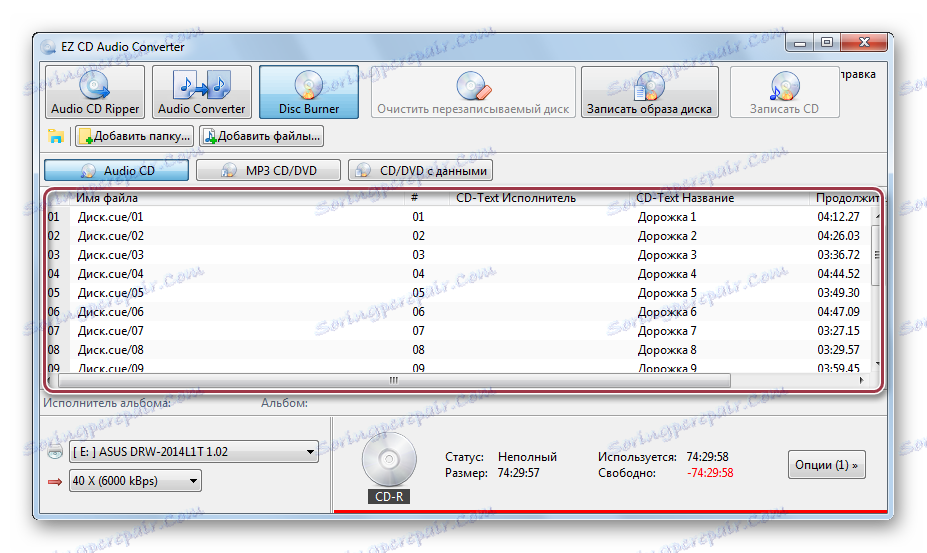
Task: Click the Дорожка 7 title cell
Action: [667, 331]
